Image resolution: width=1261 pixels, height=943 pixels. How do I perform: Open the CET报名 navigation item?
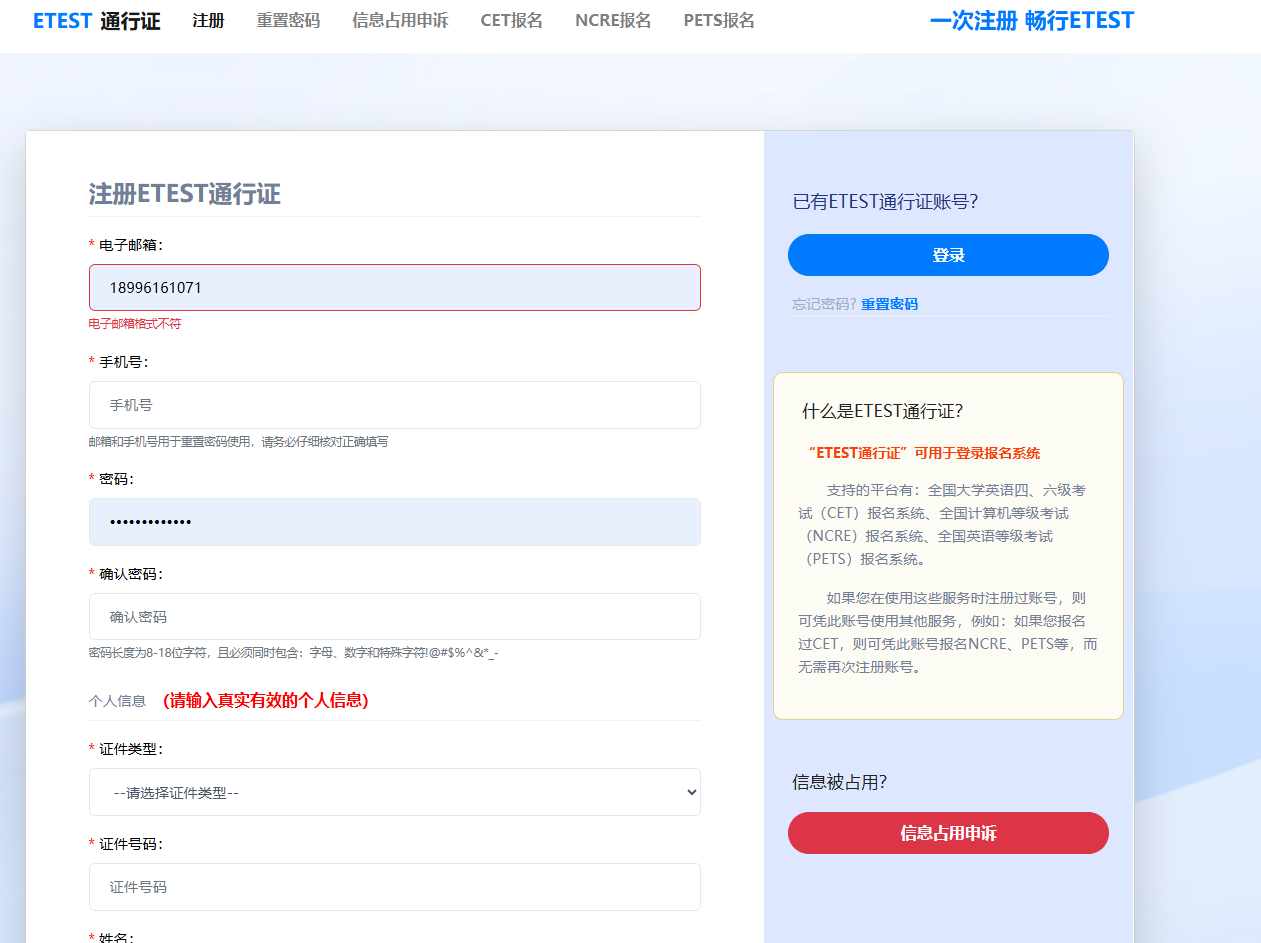(511, 21)
